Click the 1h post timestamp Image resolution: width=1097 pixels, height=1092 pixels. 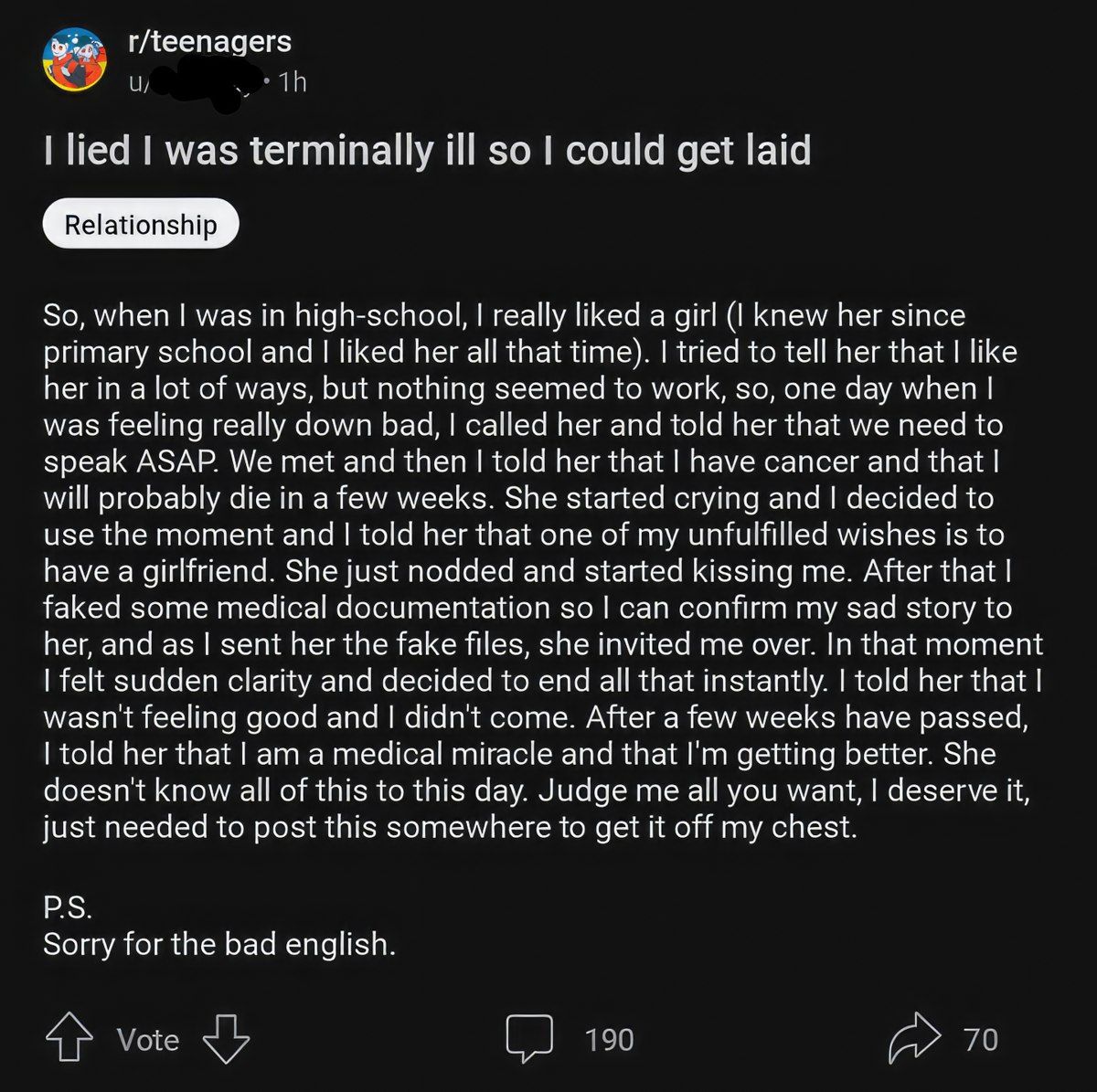tap(293, 83)
